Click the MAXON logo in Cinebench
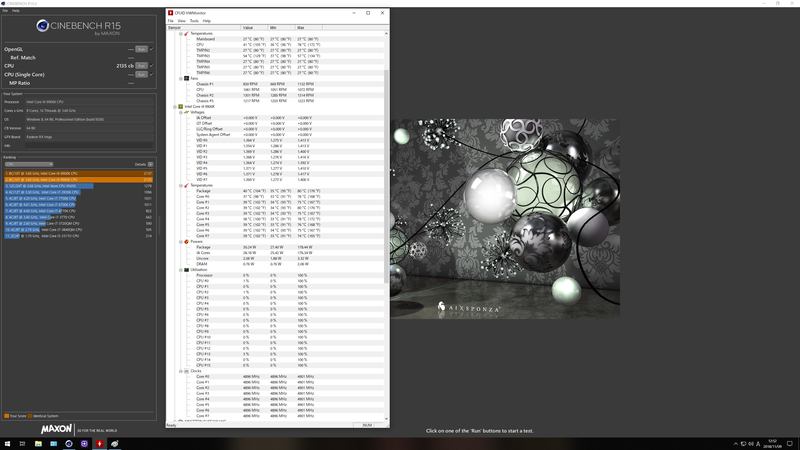The width and height of the screenshot is (800, 450). click(x=56, y=429)
